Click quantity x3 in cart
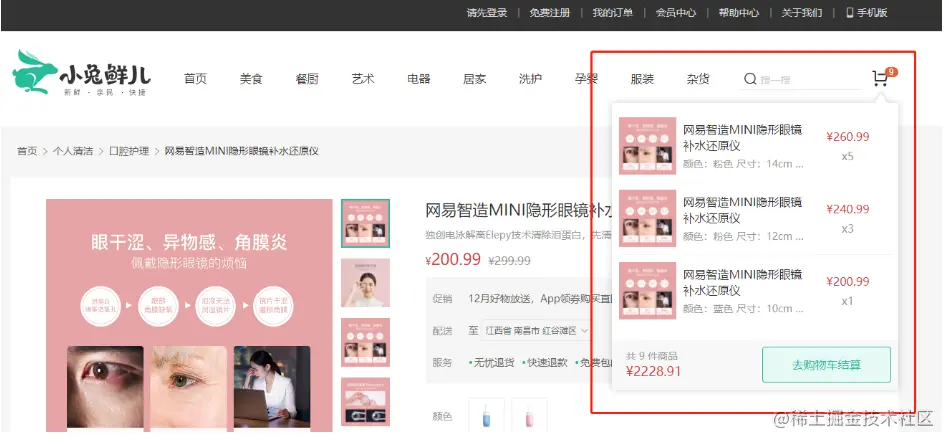Viewport: 949px width, 444px height. pyautogui.click(x=847, y=229)
